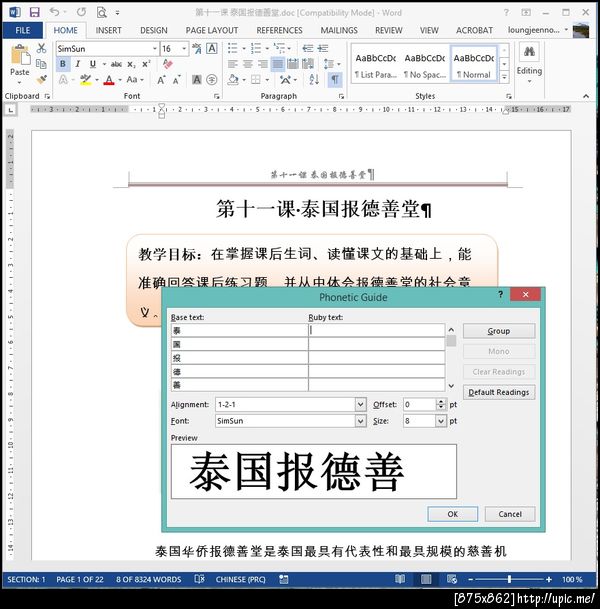The width and height of the screenshot is (600, 609).
Task: Select the No Spacing style
Action: click(425, 65)
